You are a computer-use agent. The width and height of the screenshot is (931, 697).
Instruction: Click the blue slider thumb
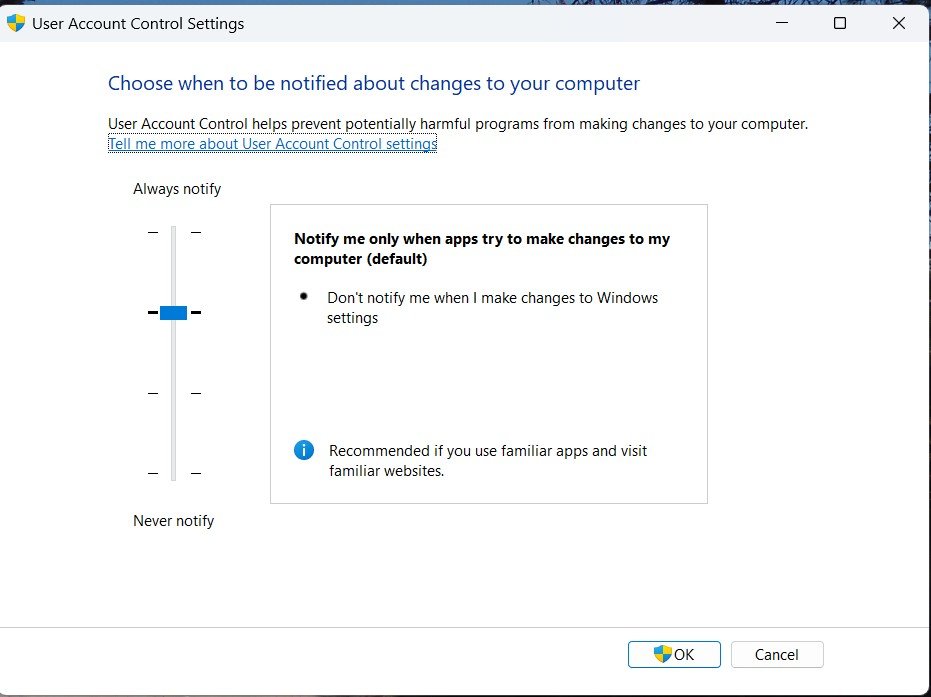click(x=173, y=313)
